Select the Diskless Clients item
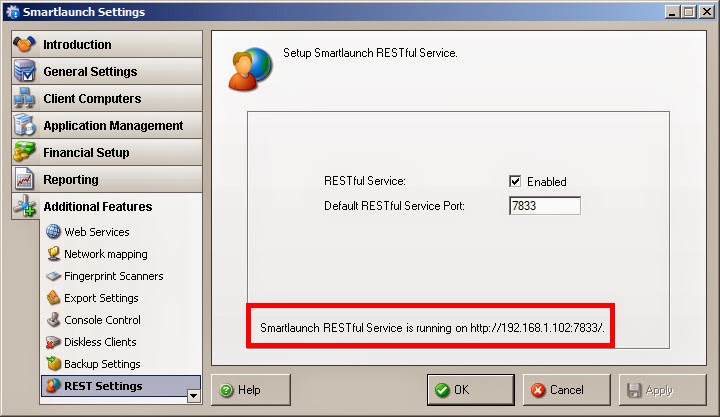 click(91, 342)
